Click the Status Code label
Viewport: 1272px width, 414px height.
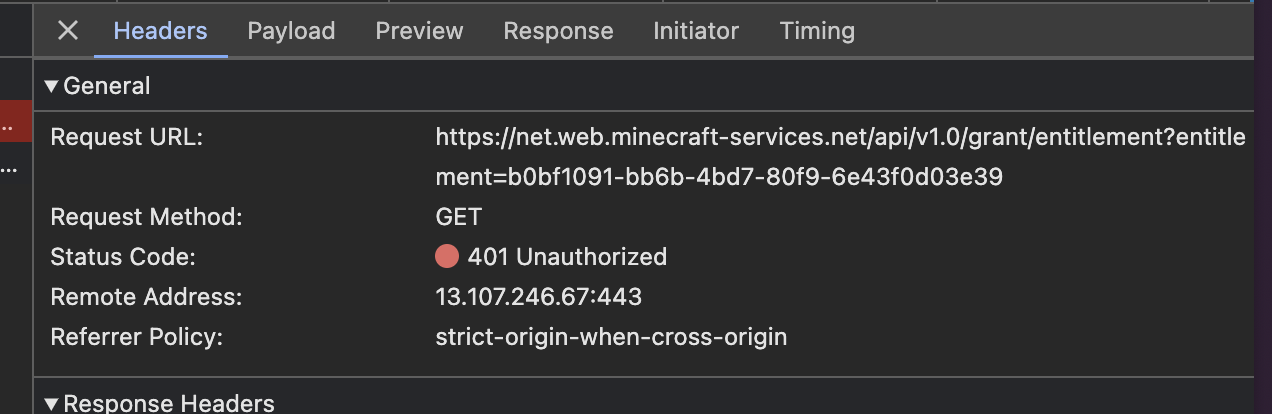tap(122, 257)
